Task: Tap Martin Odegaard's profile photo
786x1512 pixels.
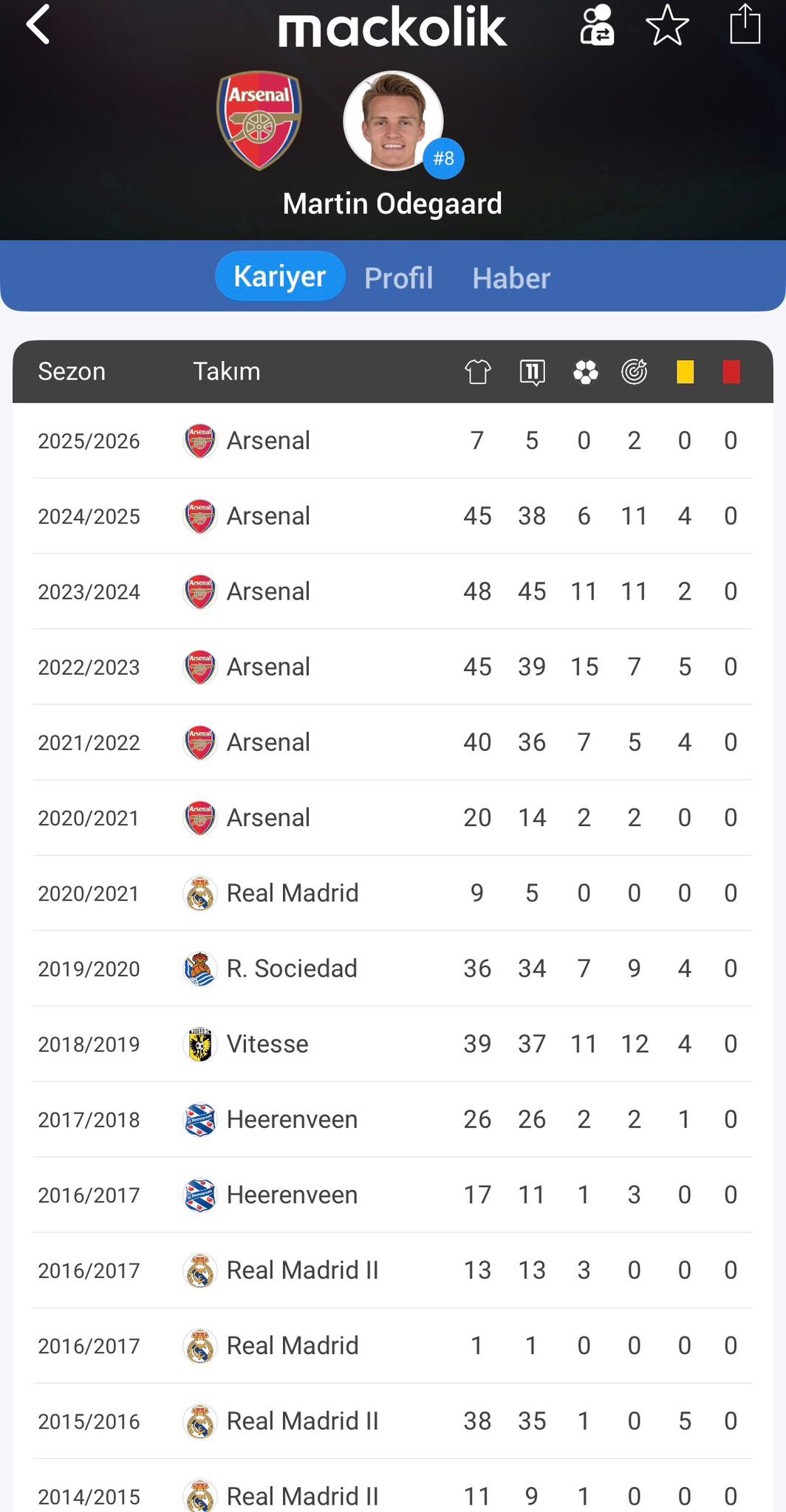Action: (393, 120)
